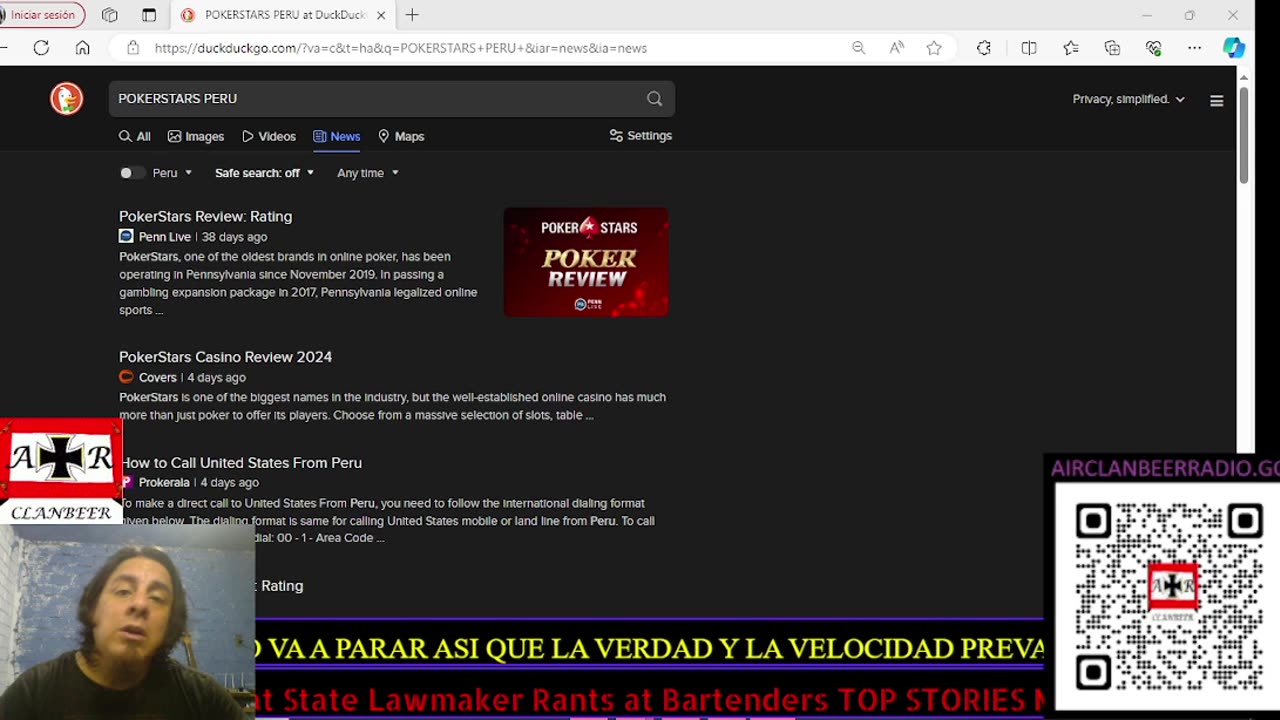Click the DuckDuckGo logo

pyautogui.click(x=66, y=98)
